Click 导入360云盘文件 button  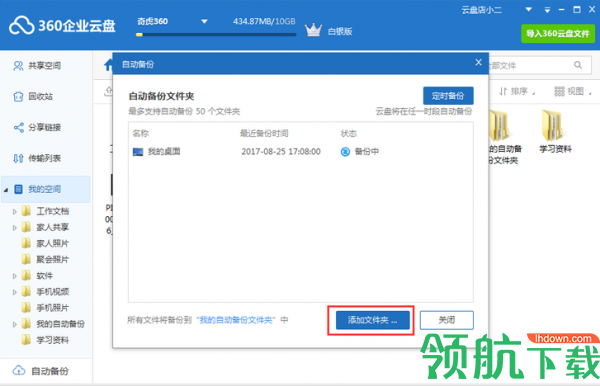558,34
